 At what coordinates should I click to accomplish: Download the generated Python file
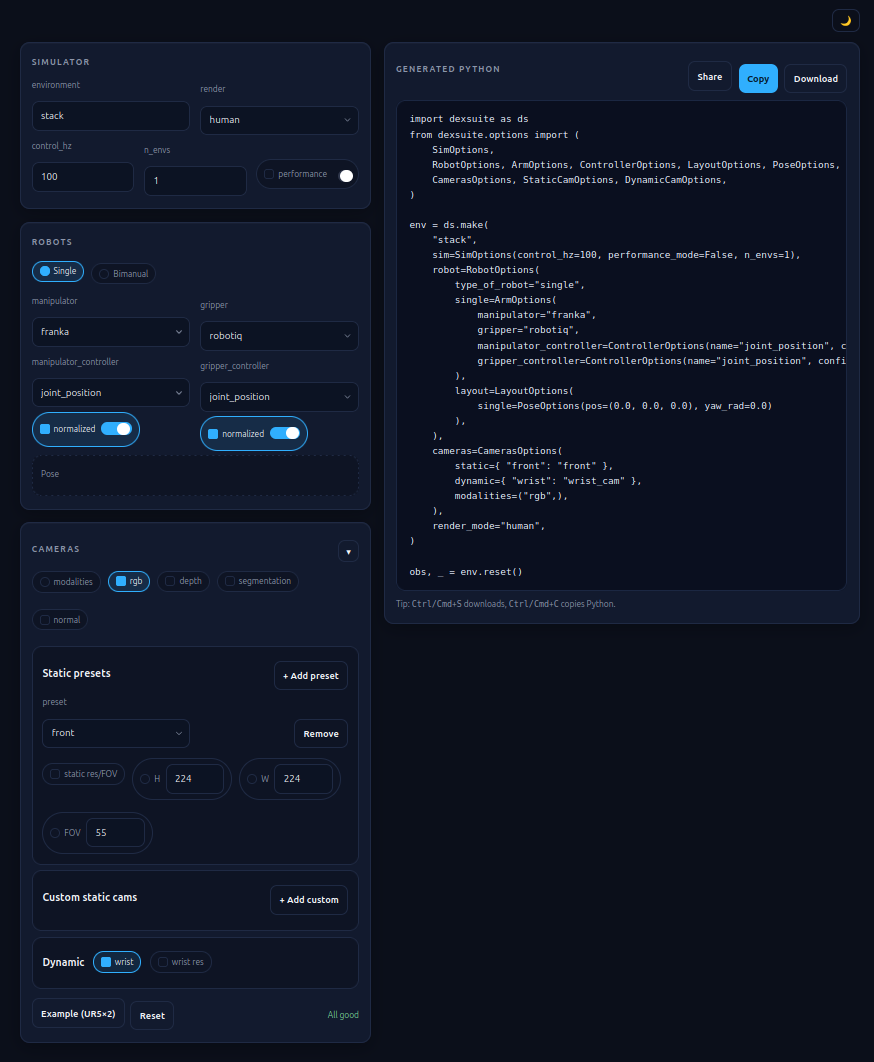tap(816, 79)
